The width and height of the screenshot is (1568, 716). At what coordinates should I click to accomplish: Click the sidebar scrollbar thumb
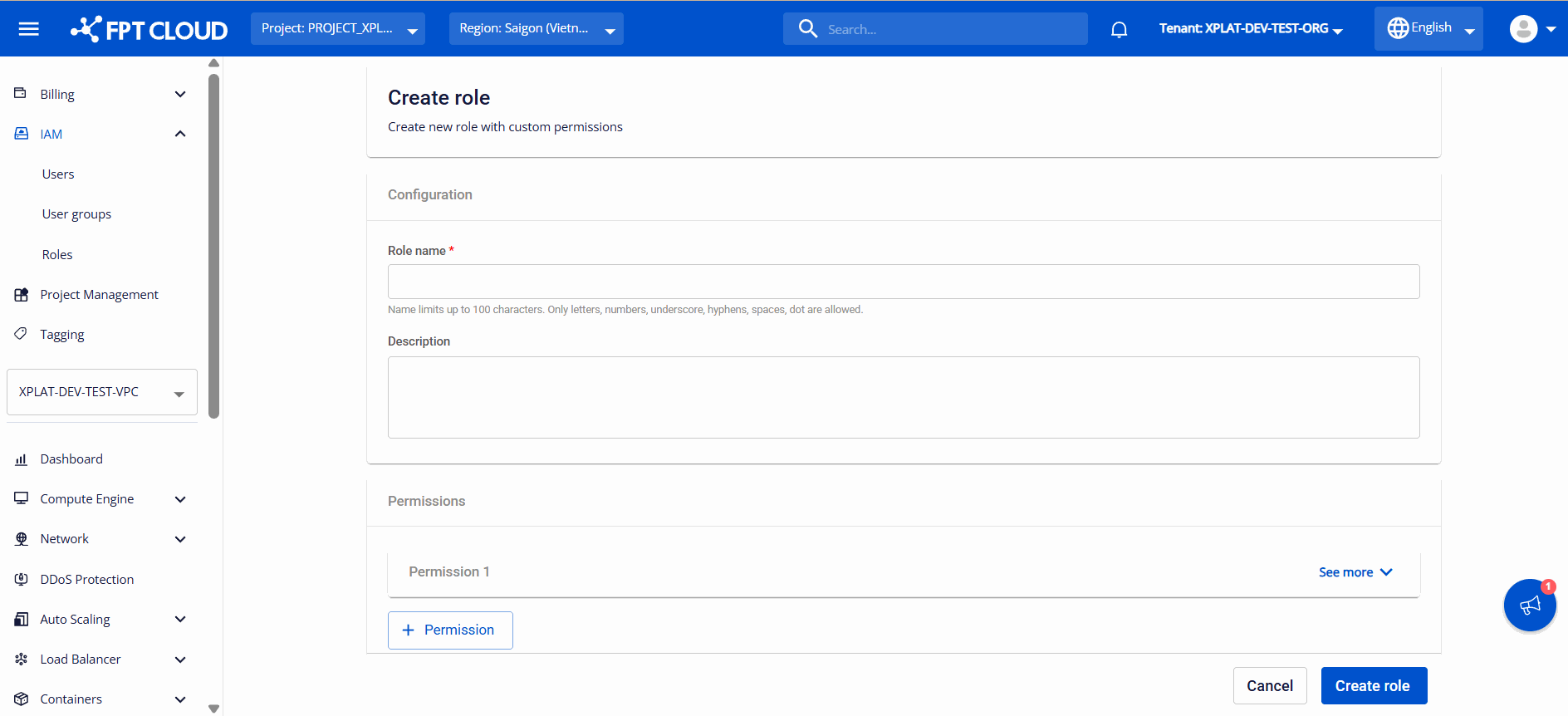click(213, 246)
